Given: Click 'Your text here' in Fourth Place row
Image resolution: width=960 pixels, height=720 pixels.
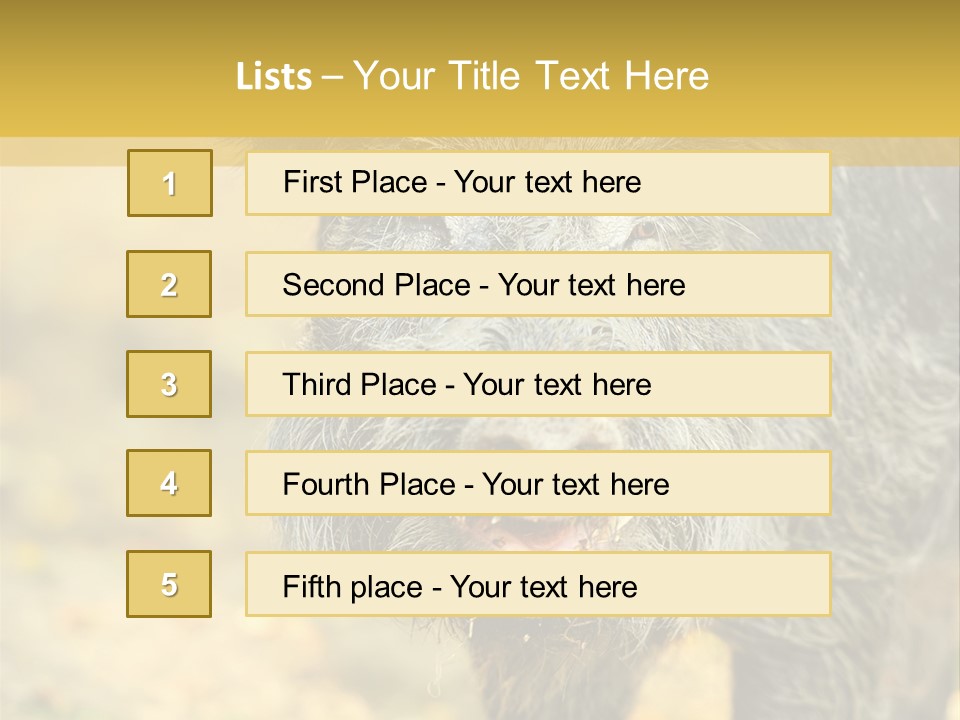Looking at the screenshot, I should pyautogui.click(x=575, y=485).
